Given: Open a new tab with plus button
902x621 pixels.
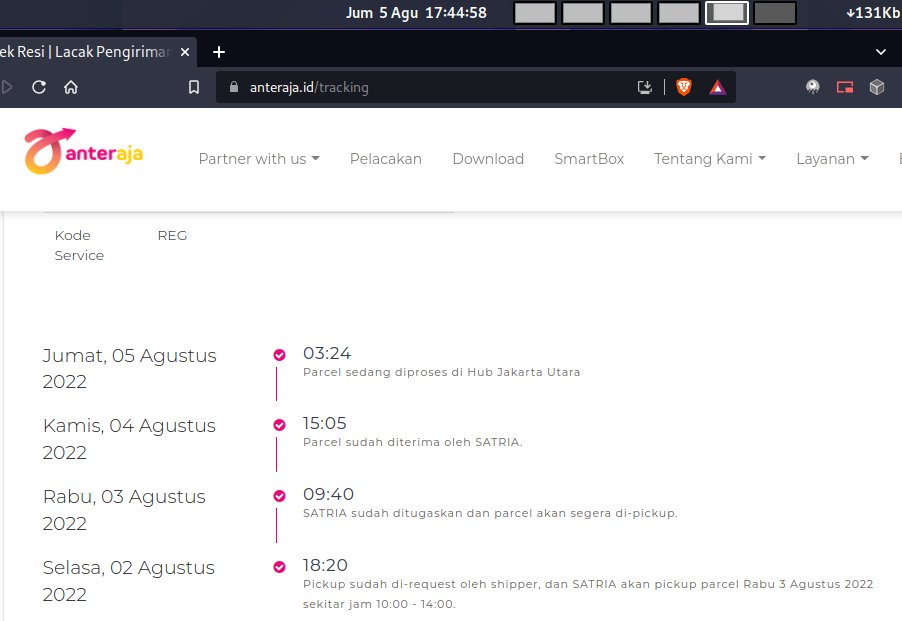Looking at the screenshot, I should [219, 52].
